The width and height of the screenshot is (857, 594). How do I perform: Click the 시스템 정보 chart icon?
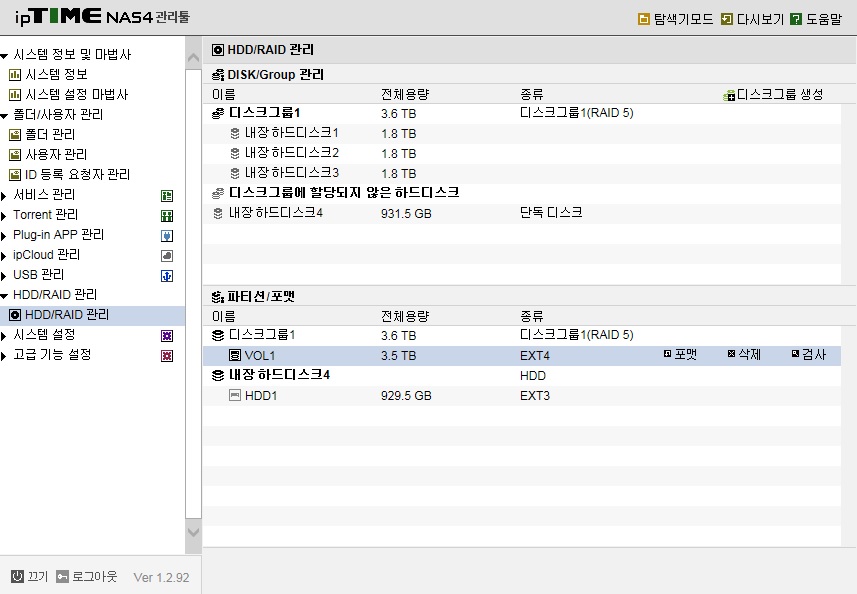(15, 75)
